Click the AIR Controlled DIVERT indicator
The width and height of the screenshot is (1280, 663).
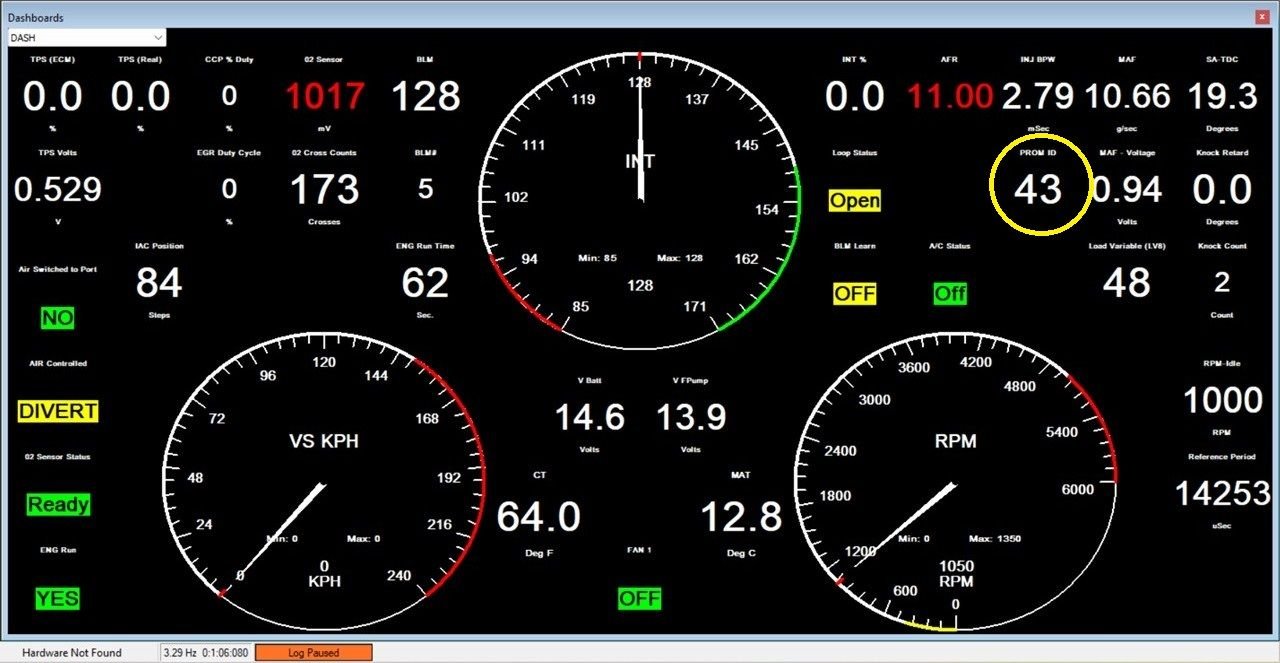point(58,411)
